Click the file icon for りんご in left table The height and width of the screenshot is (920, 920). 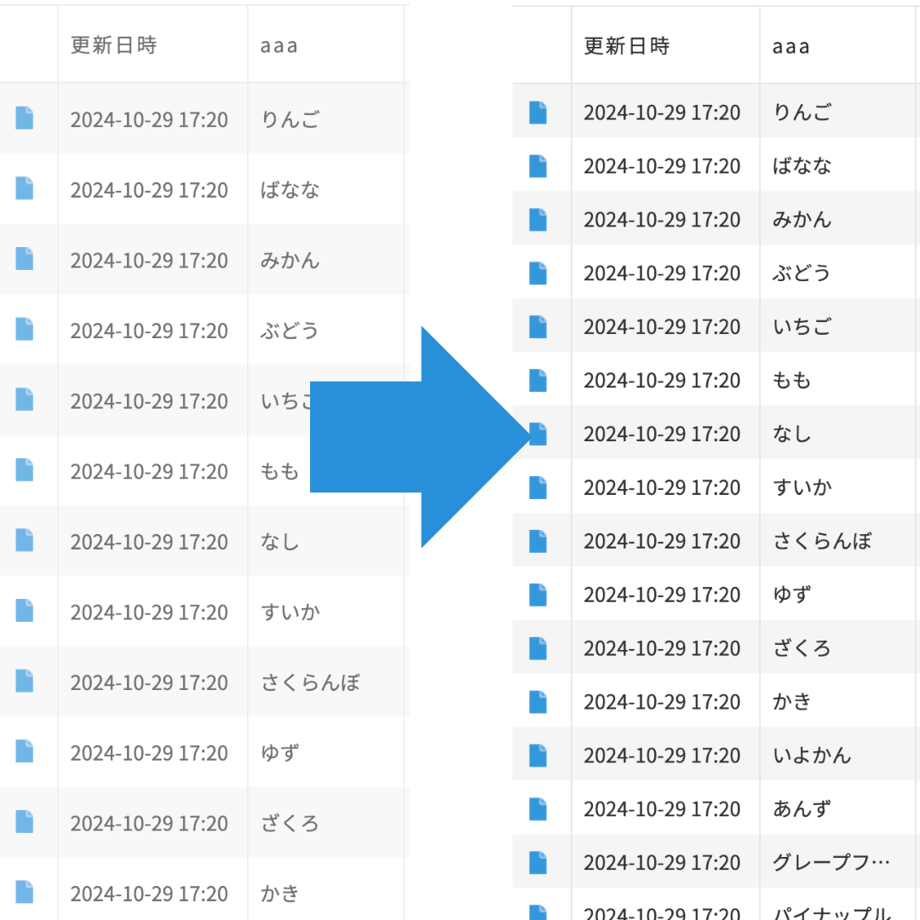click(x=24, y=118)
